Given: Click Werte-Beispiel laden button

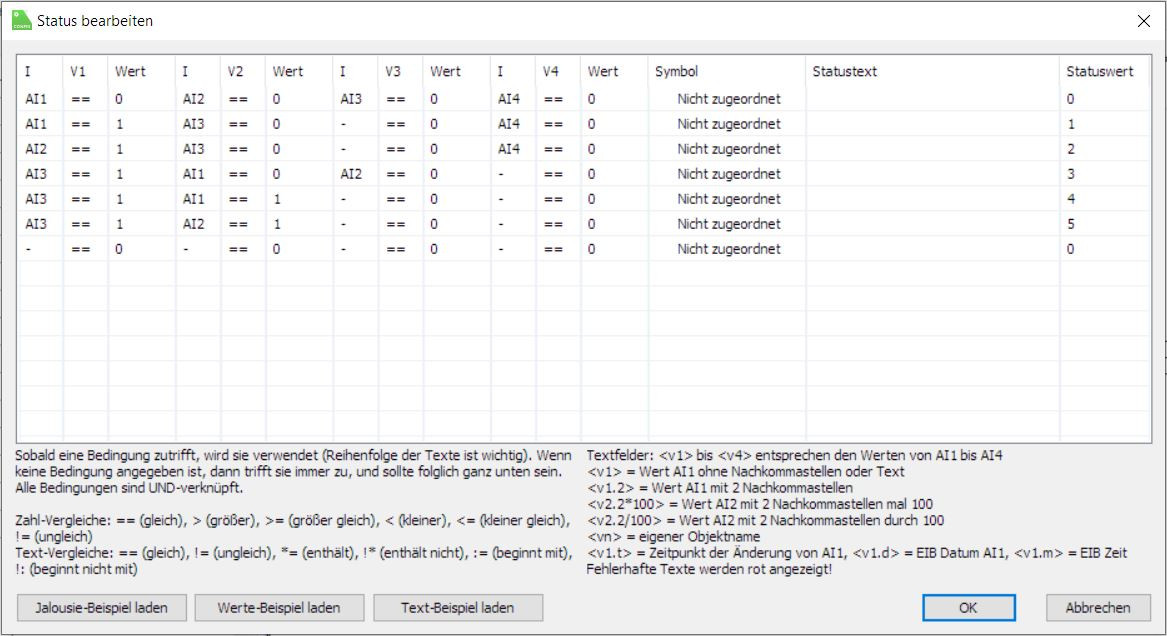Looking at the screenshot, I should pos(279,608).
